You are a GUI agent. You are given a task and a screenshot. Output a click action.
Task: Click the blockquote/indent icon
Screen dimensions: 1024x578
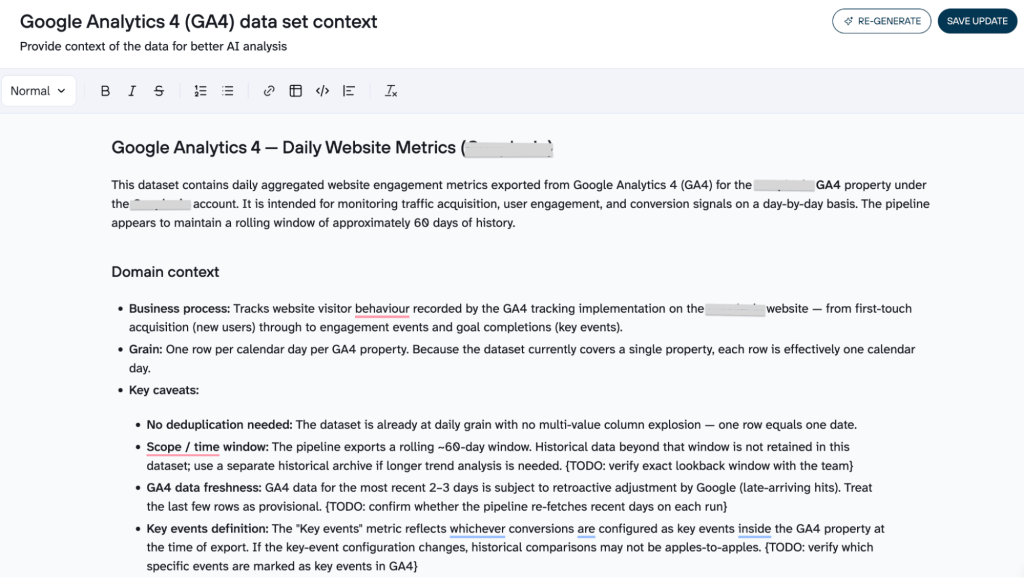tap(349, 91)
